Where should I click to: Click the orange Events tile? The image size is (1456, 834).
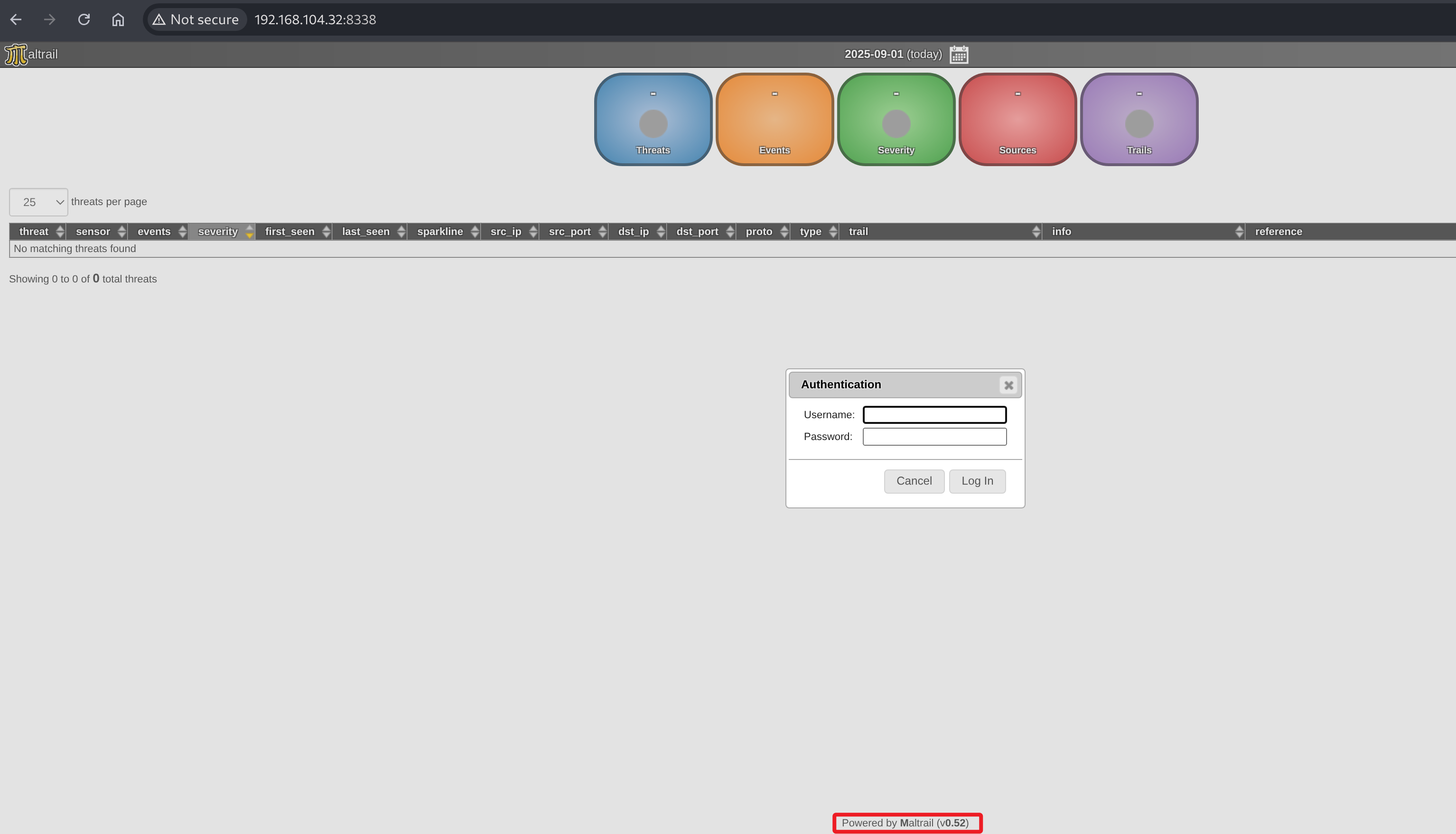pyautogui.click(x=774, y=119)
